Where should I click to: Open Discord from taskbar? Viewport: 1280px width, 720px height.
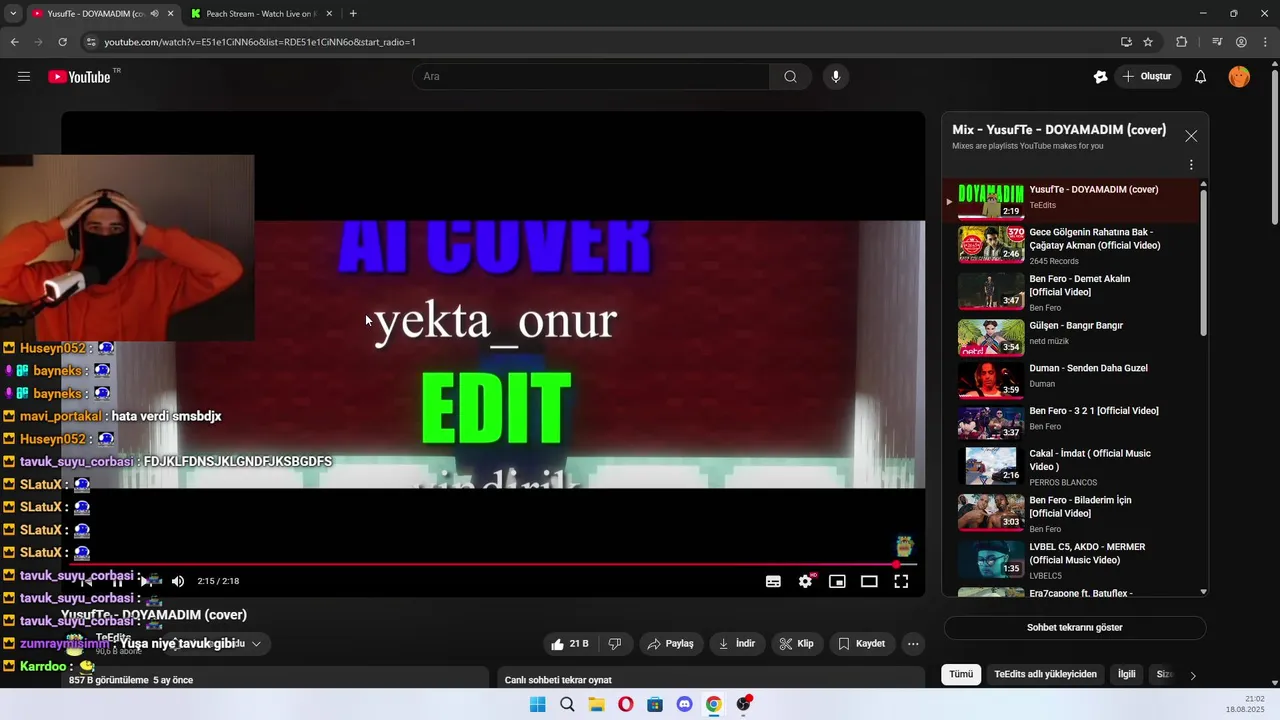coord(684,704)
